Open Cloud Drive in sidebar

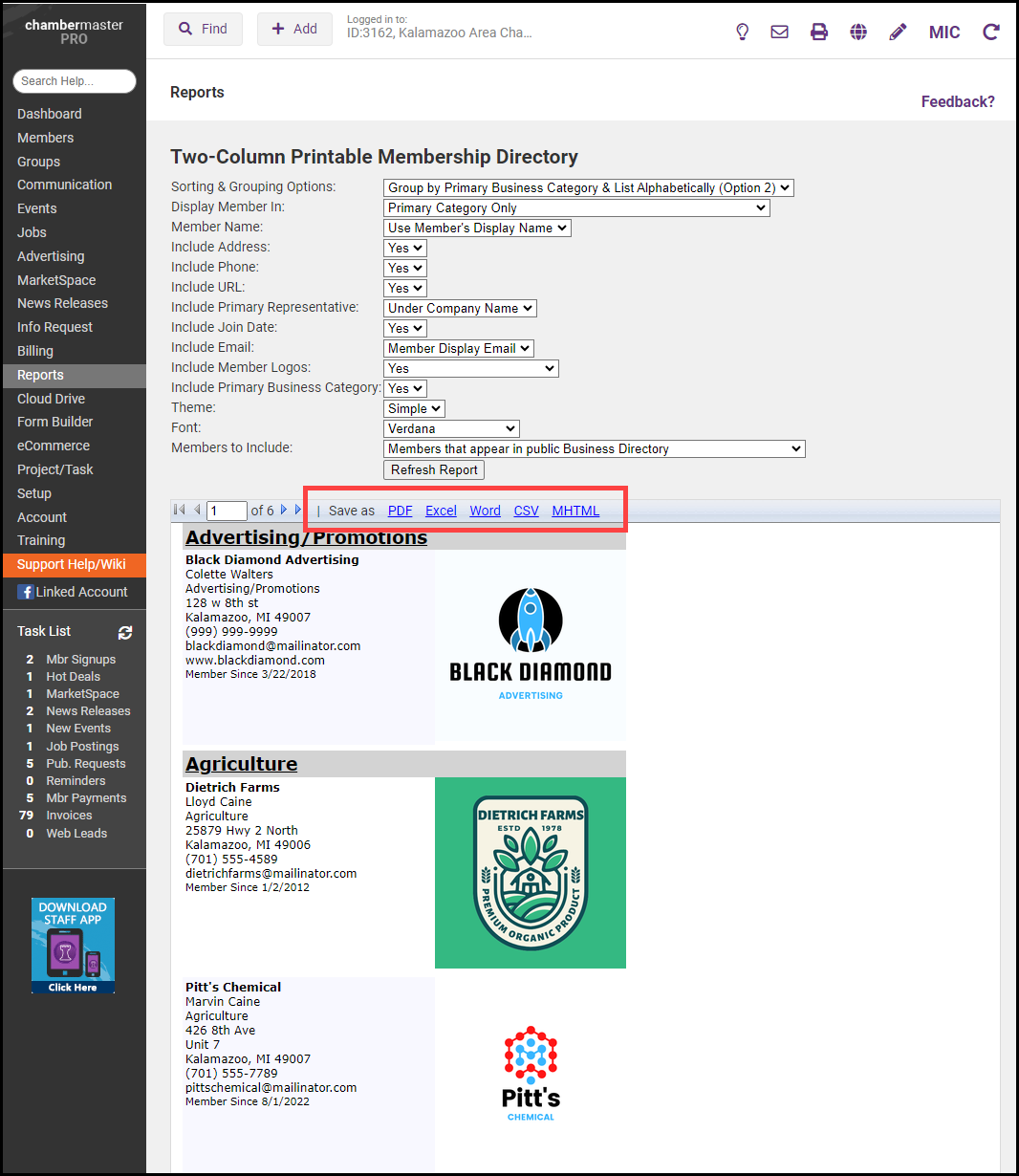pos(51,399)
